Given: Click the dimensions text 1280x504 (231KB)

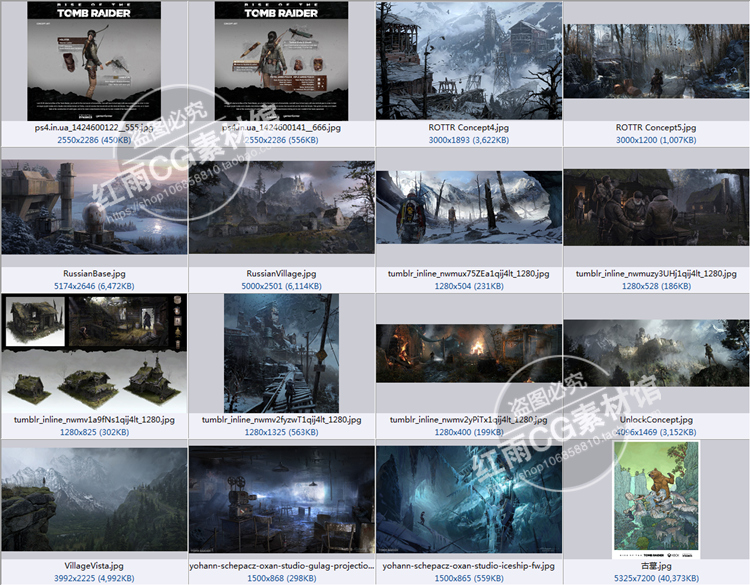Looking at the screenshot, I should click(469, 286).
